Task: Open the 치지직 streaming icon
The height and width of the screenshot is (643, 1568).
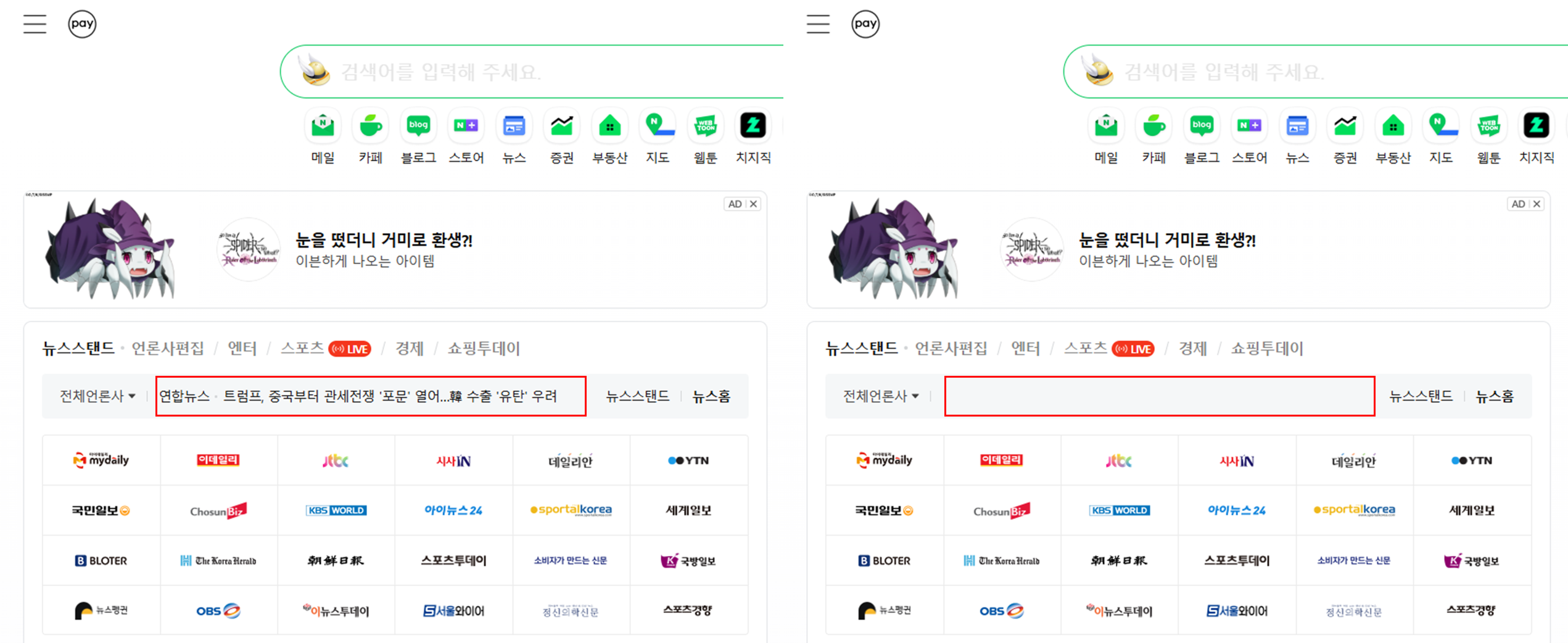Action: 753,125
